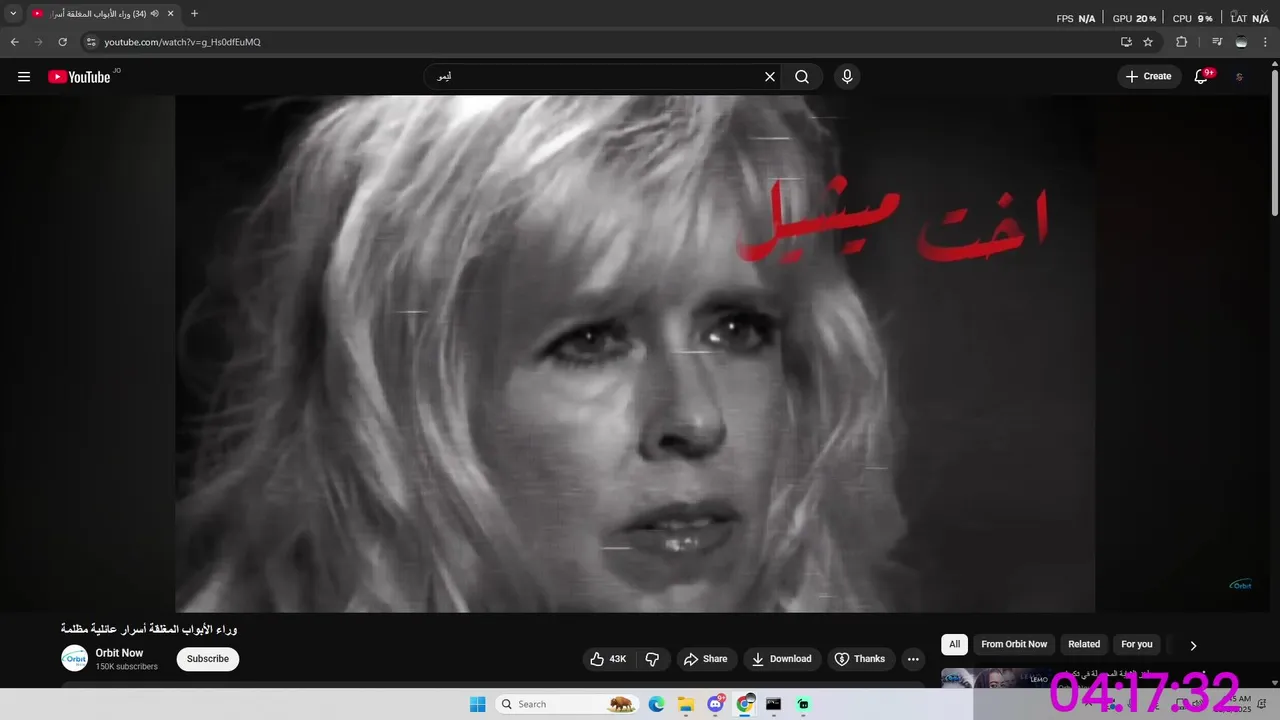Click the video player to pause
This screenshot has height=720, width=1280.
click(x=635, y=353)
